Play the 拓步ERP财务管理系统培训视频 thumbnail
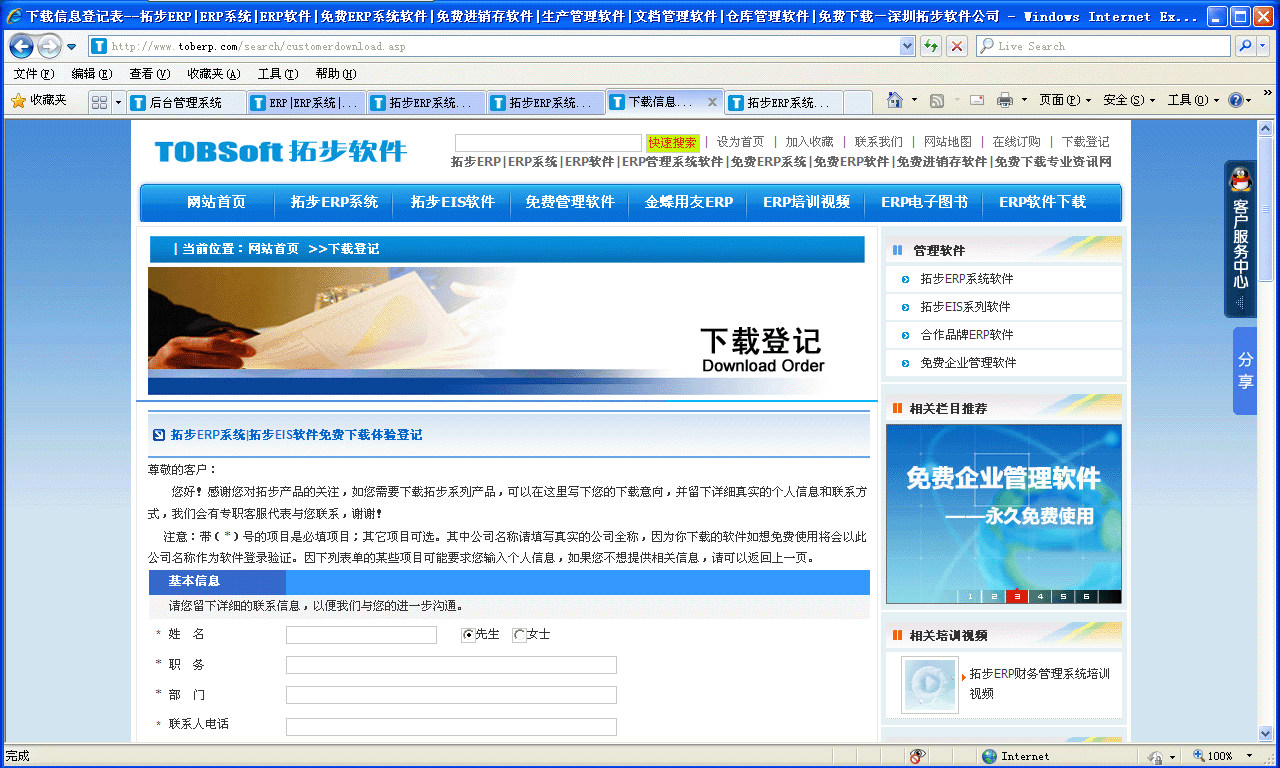The image size is (1280, 768). pos(929,685)
